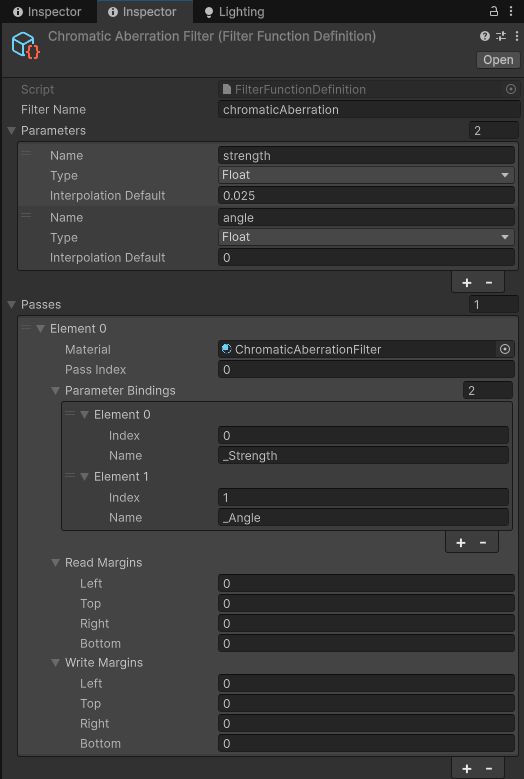Collapse the Read Margins foldout
Image resolution: width=524 pixels, height=779 pixels.
click(x=56, y=562)
